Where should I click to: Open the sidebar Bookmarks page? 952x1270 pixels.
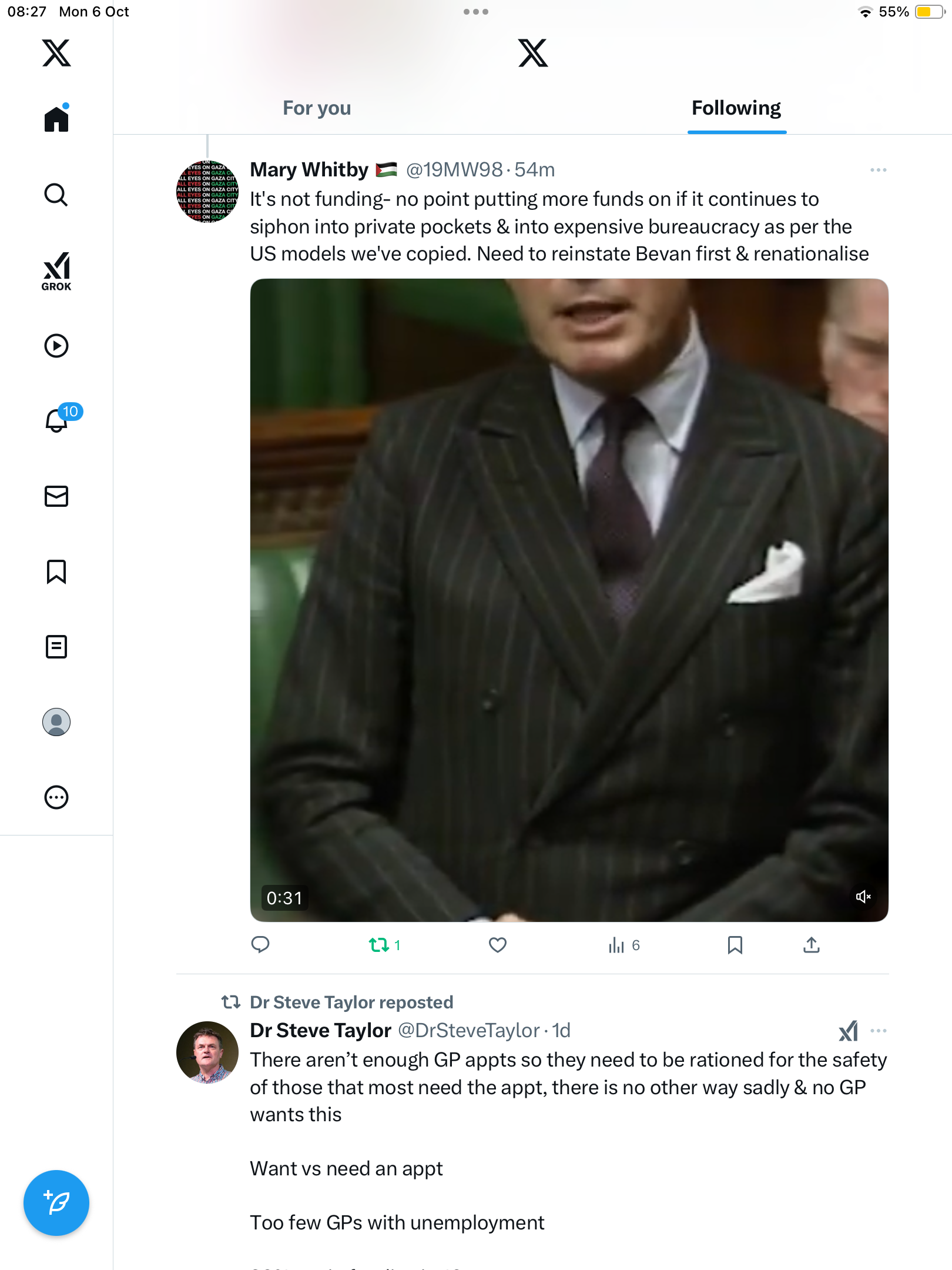click(56, 571)
